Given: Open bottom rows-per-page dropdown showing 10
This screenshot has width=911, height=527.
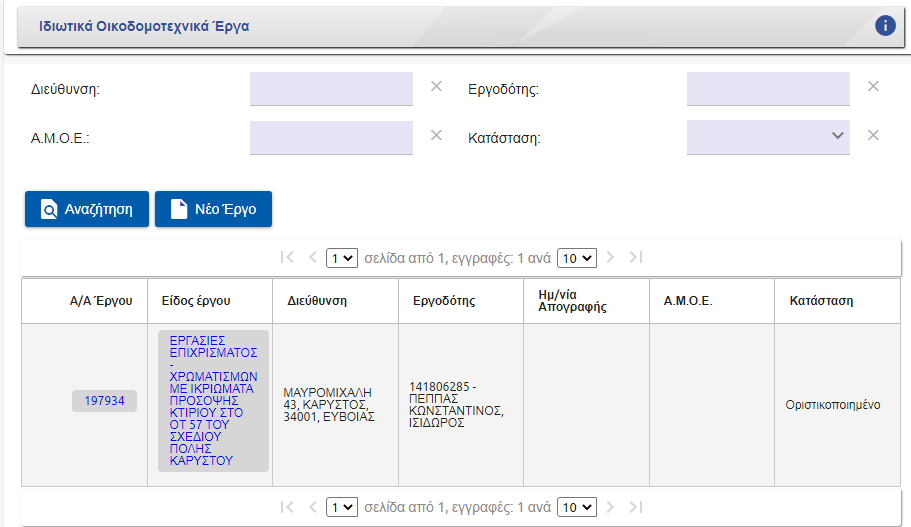Looking at the screenshot, I should pyautogui.click(x=576, y=507).
